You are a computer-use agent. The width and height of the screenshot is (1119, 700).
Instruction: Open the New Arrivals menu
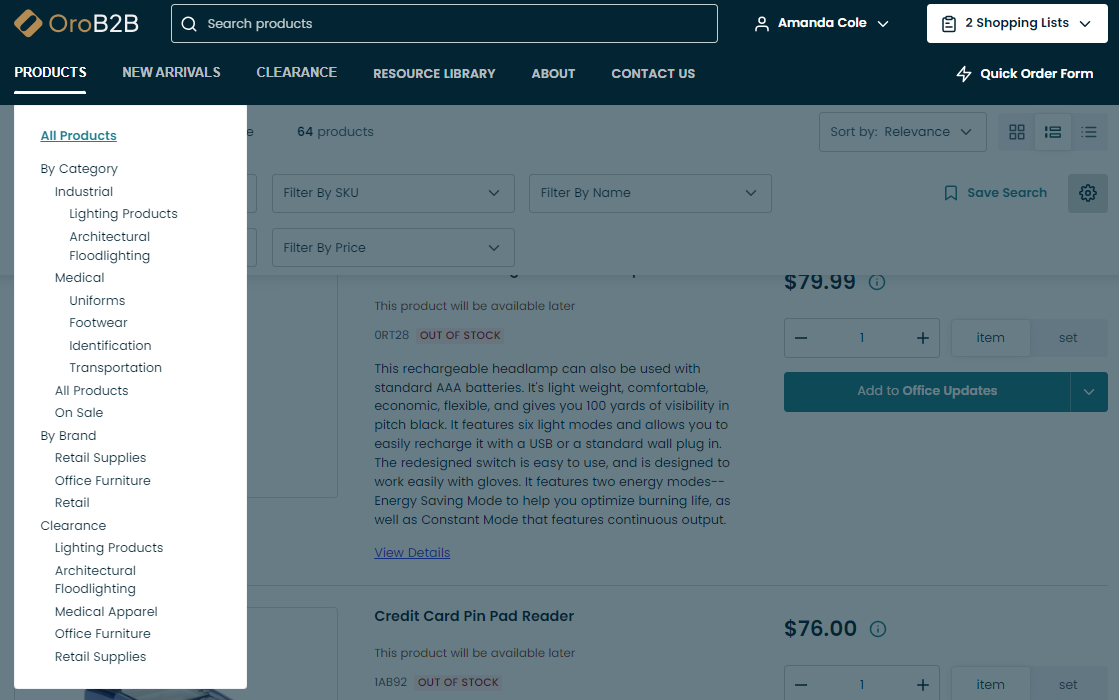click(x=171, y=73)
